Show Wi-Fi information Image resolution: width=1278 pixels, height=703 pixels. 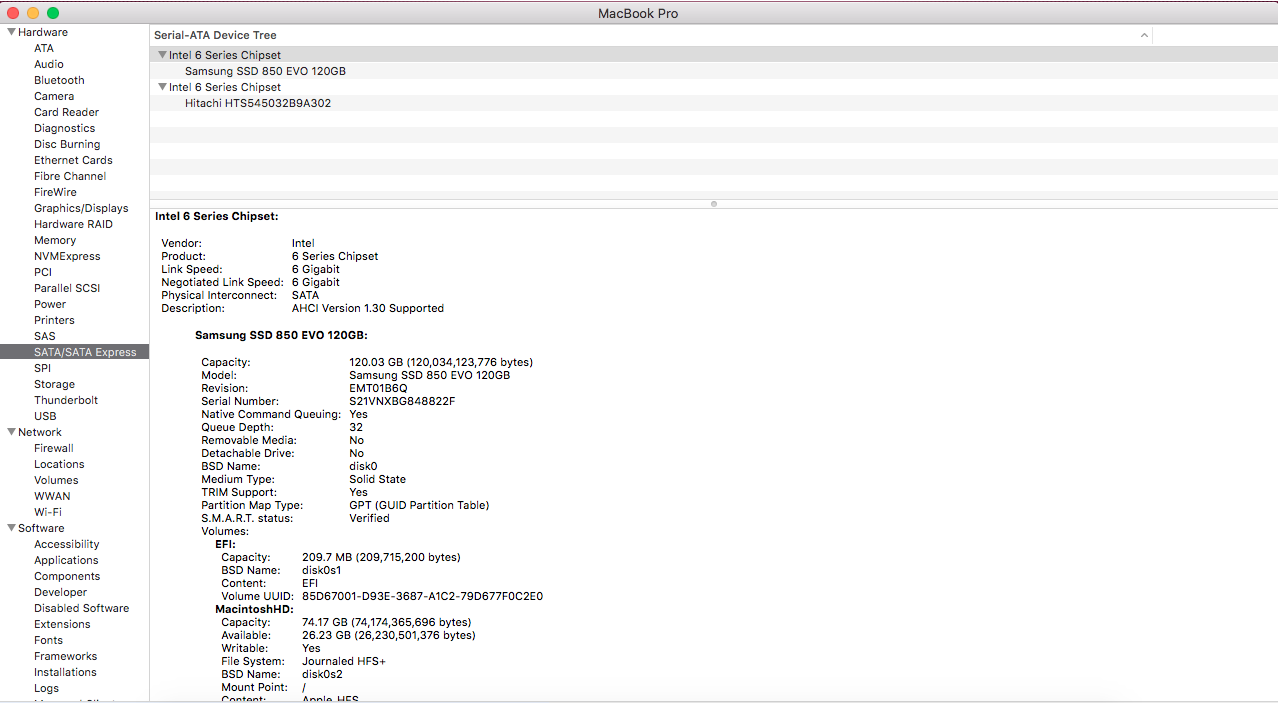[x=48, y=512]
